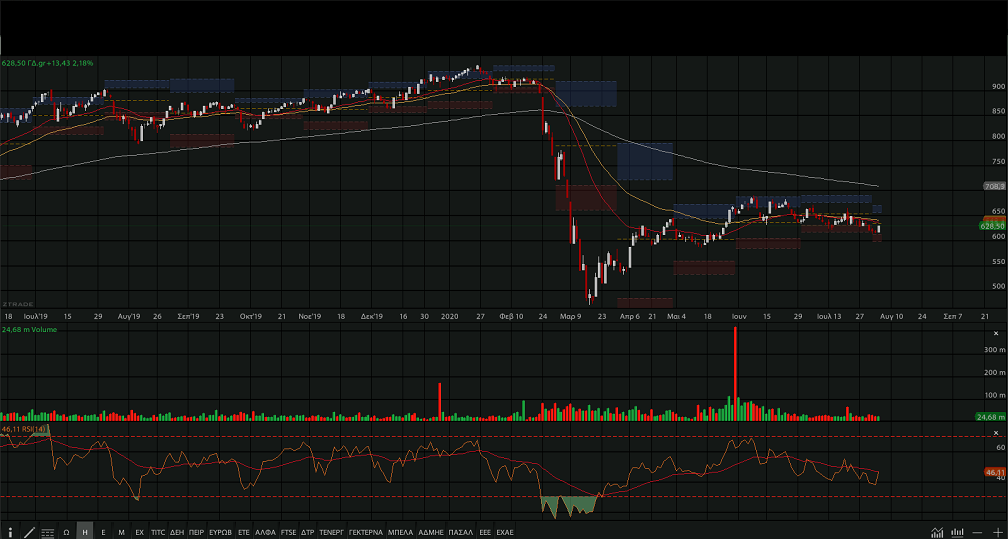
Task: Click the Μαρ 9 date axis label
Action: click(571, 316)
